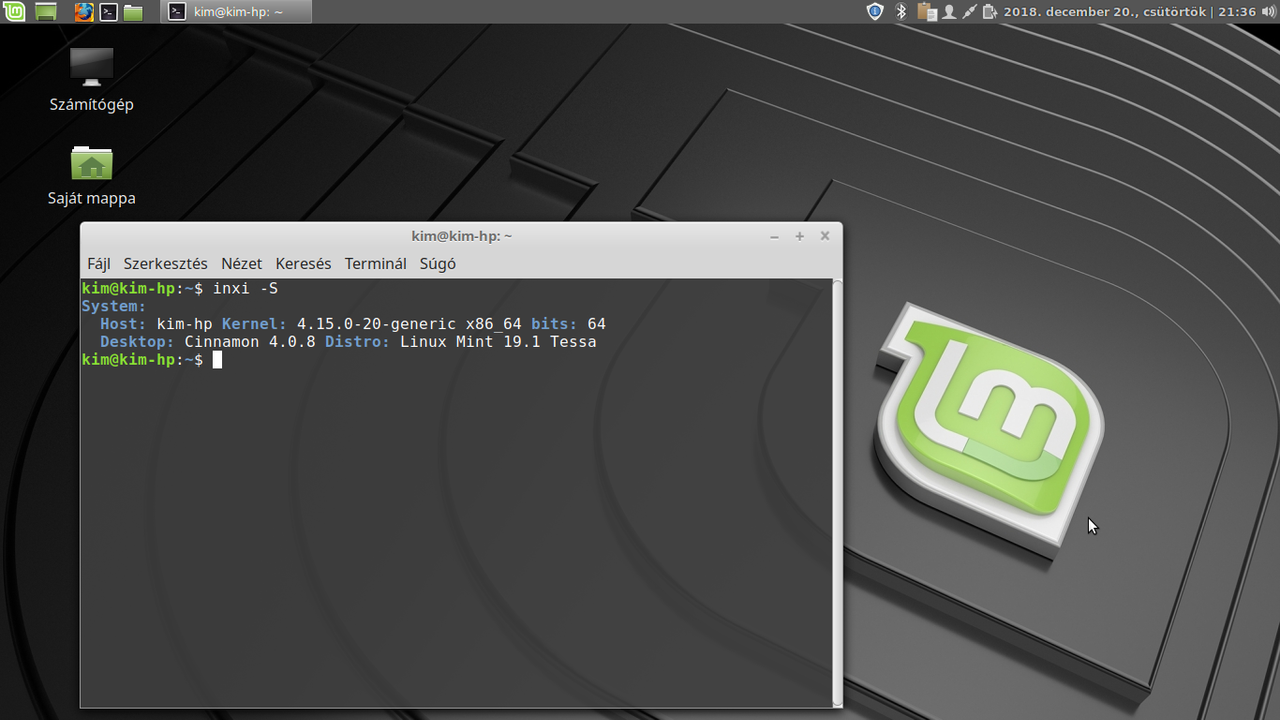The image size is (1280, 720).
Task: Close the terminal window
Action: 825,236
